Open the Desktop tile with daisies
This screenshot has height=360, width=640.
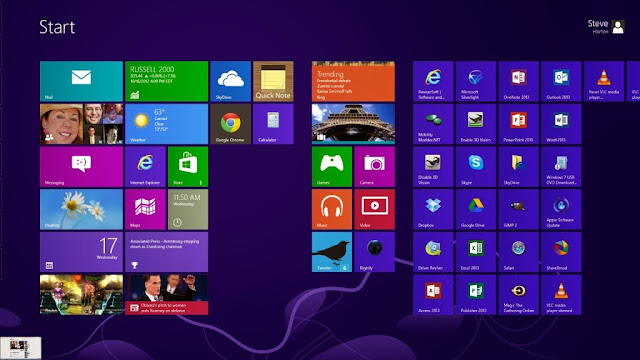[81, 209]
